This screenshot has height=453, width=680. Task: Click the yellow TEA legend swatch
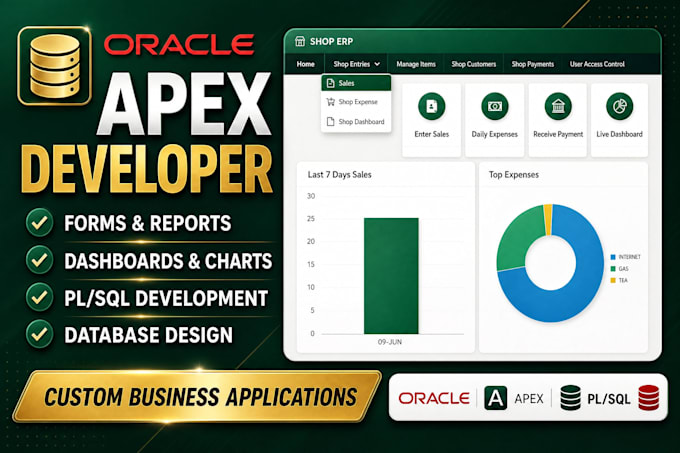[x=613, y=280]
